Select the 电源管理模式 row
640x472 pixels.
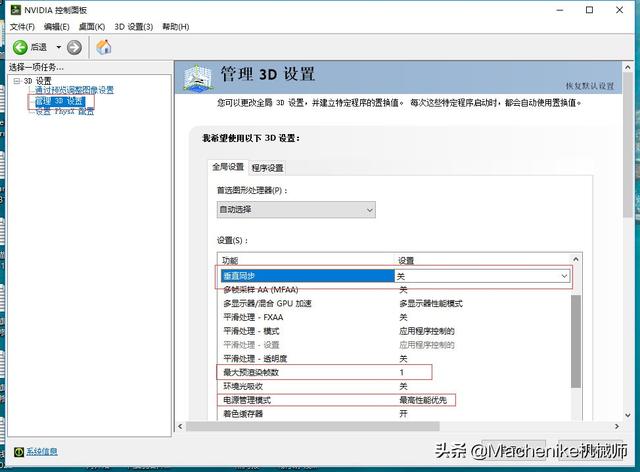point(396,400)
